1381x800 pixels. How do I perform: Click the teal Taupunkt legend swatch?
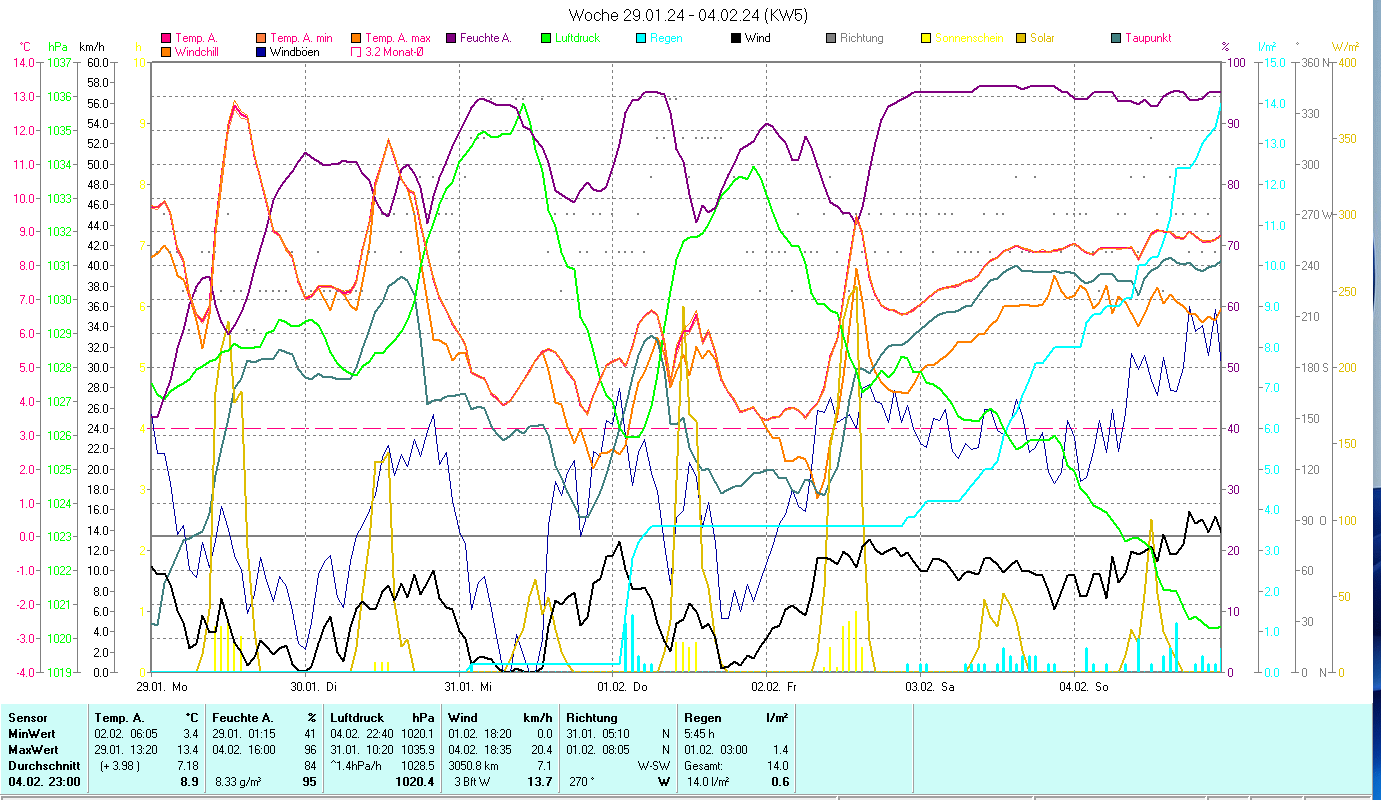[x=1116, y=38]
